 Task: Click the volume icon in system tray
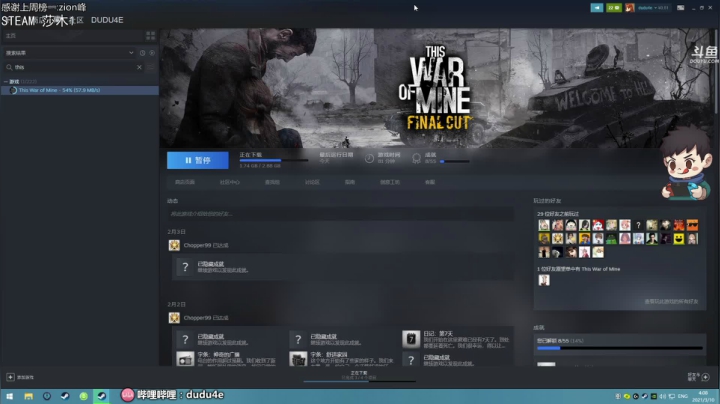[x=663, y=396]
